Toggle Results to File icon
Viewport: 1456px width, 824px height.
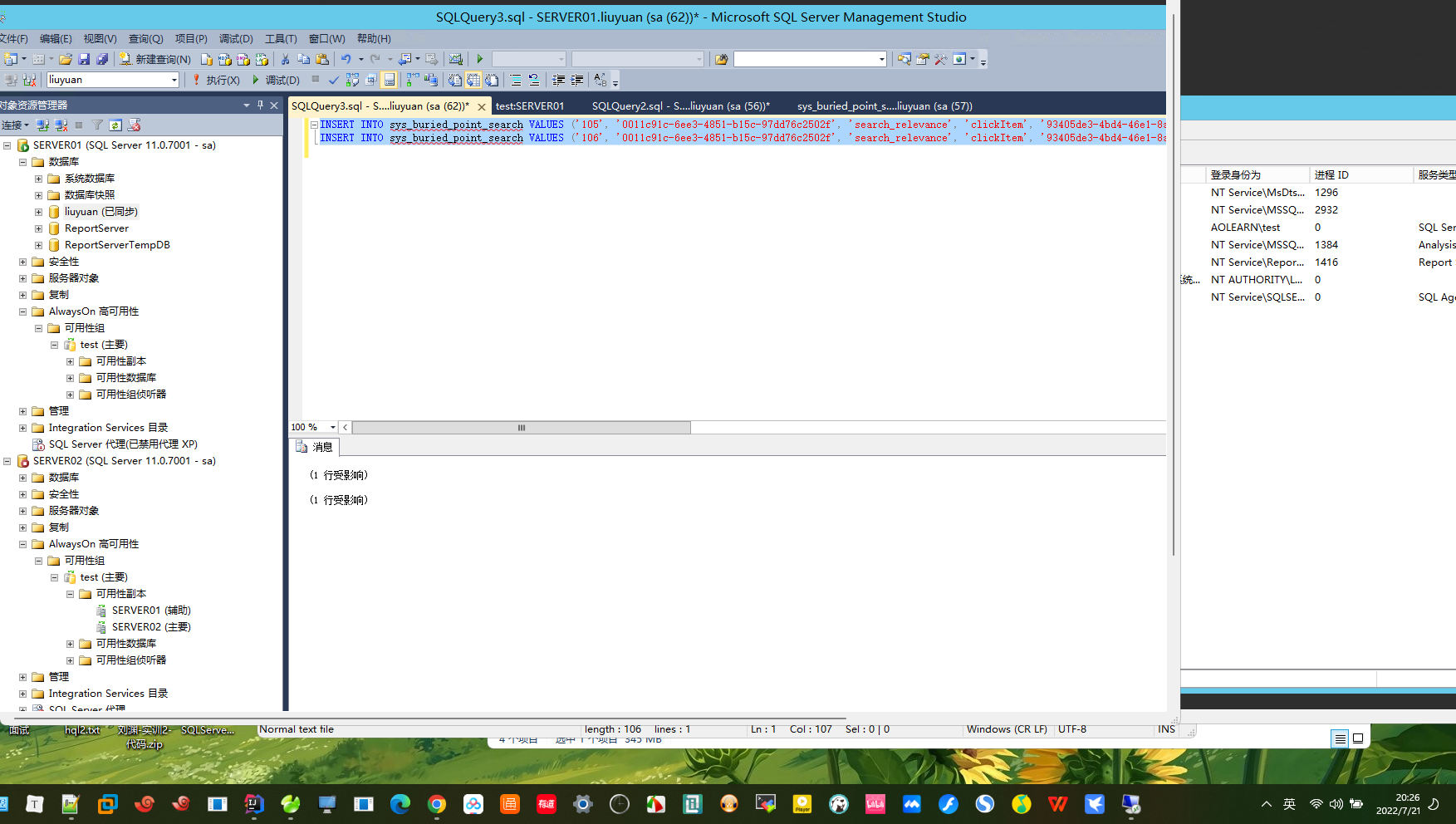click(x=492, y=80)
